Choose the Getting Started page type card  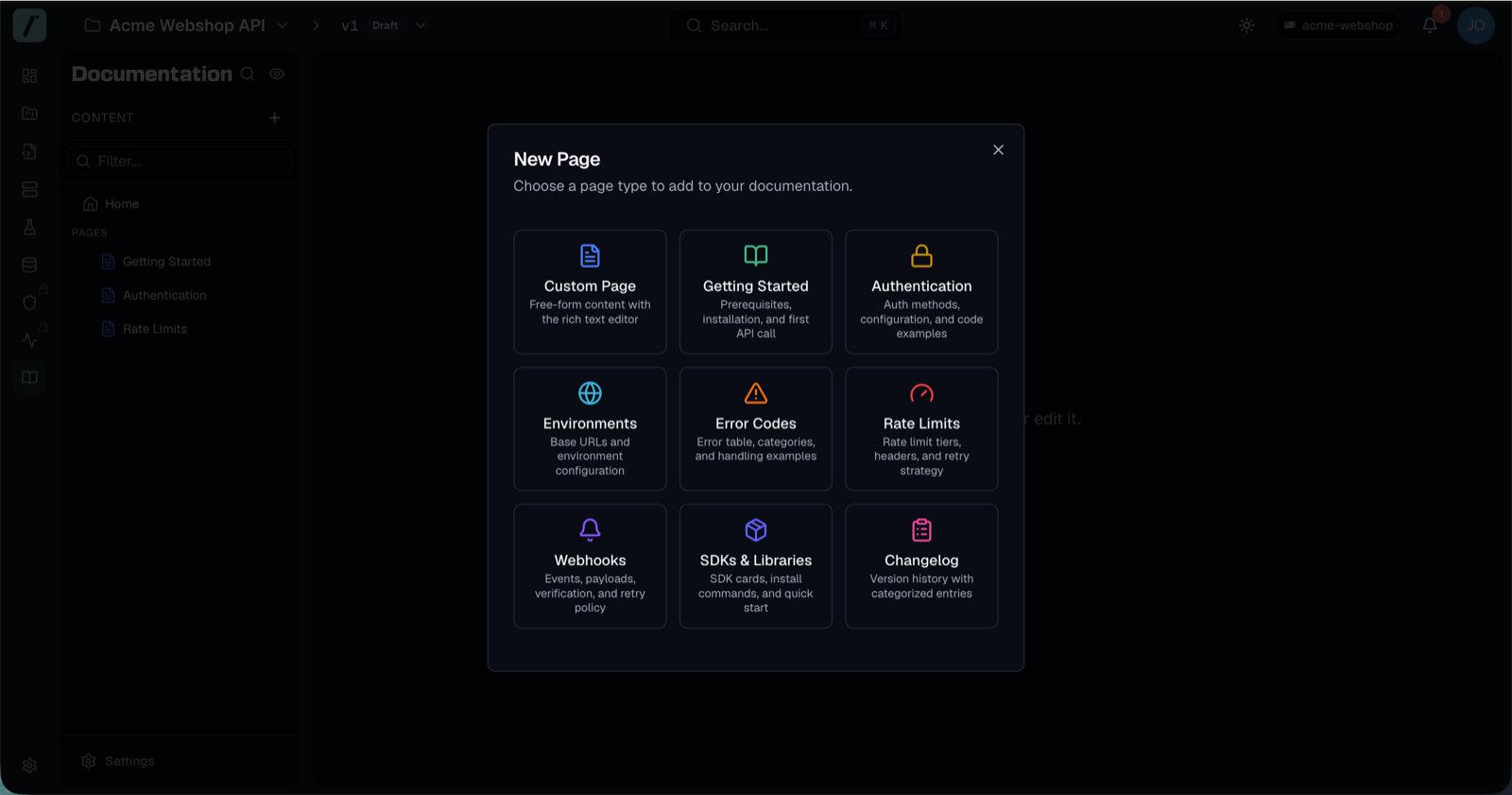pyautogui.click(x=756, y=292)
